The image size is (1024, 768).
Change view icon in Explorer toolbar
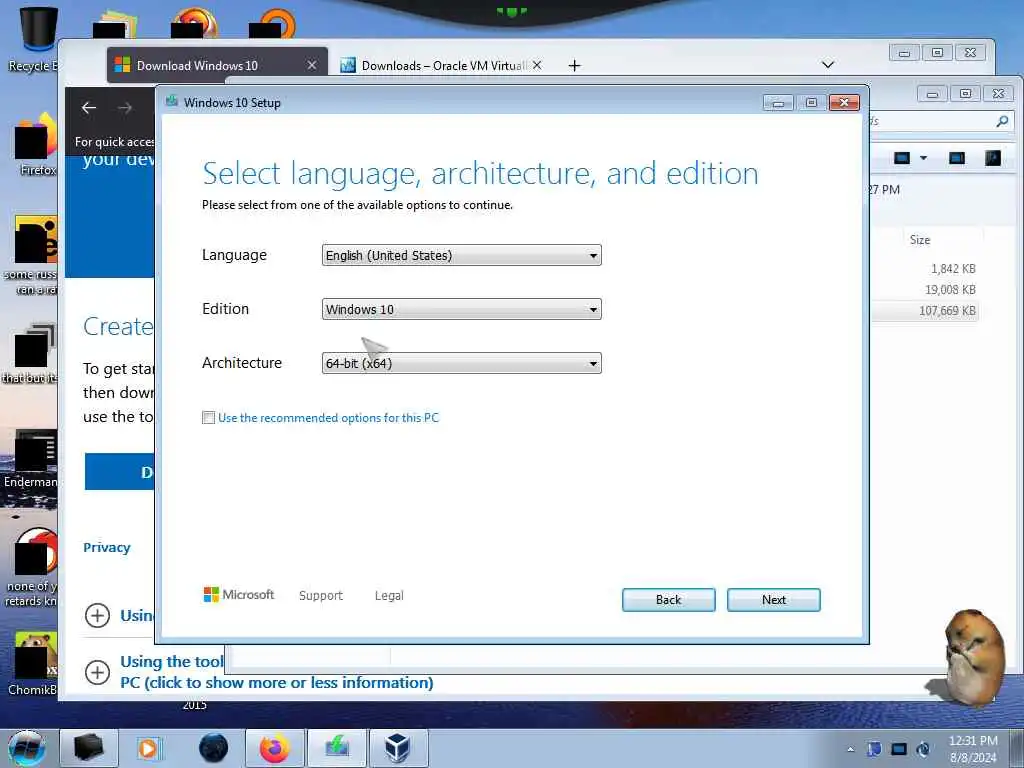point(902,158)
